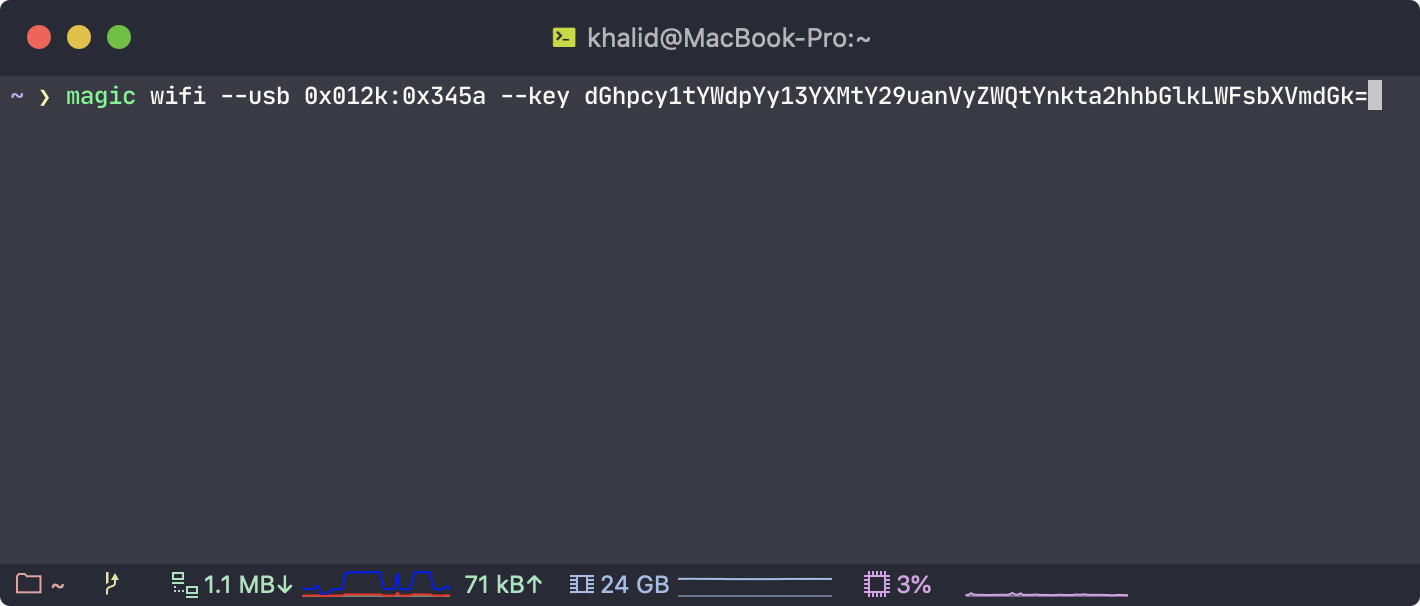Click the 3% CPU percentage label
Viewport: 1420px width, 606px height.
(x=915, y=584)
